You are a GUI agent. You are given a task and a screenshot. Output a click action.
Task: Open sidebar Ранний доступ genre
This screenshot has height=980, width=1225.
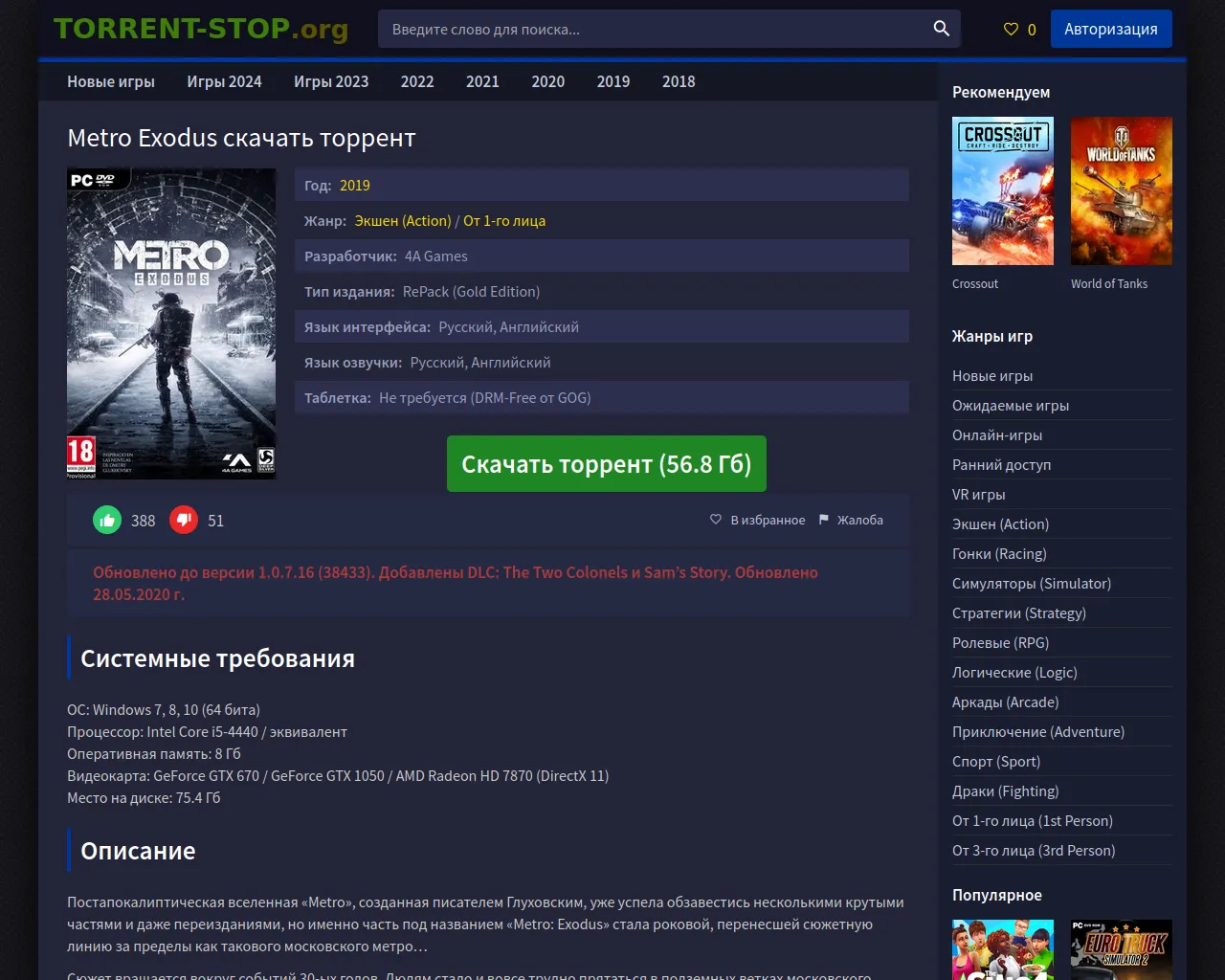pos(1002,464)
